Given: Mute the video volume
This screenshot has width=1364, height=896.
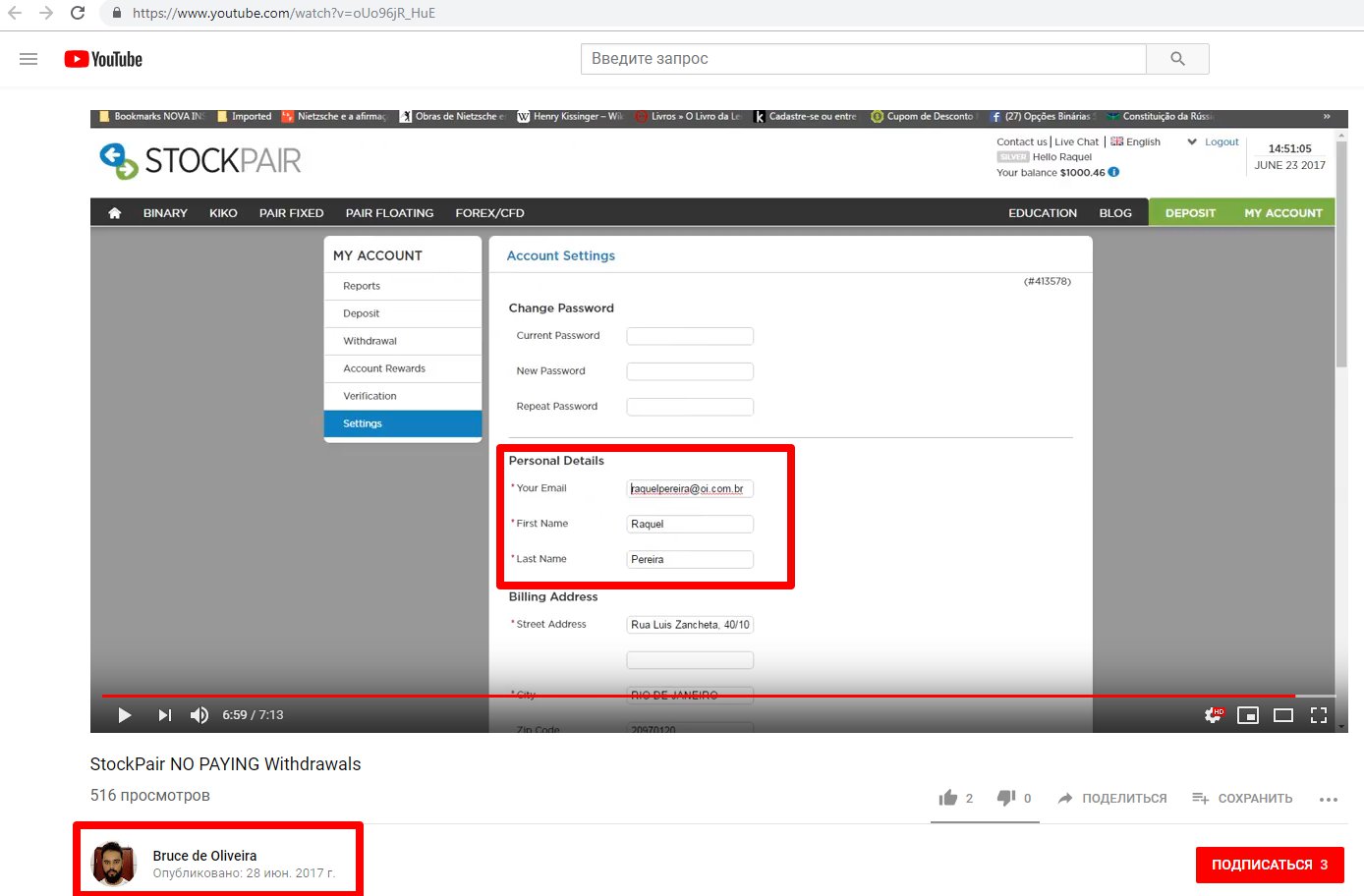Looking at the screenshot, I should click(199, 715).
